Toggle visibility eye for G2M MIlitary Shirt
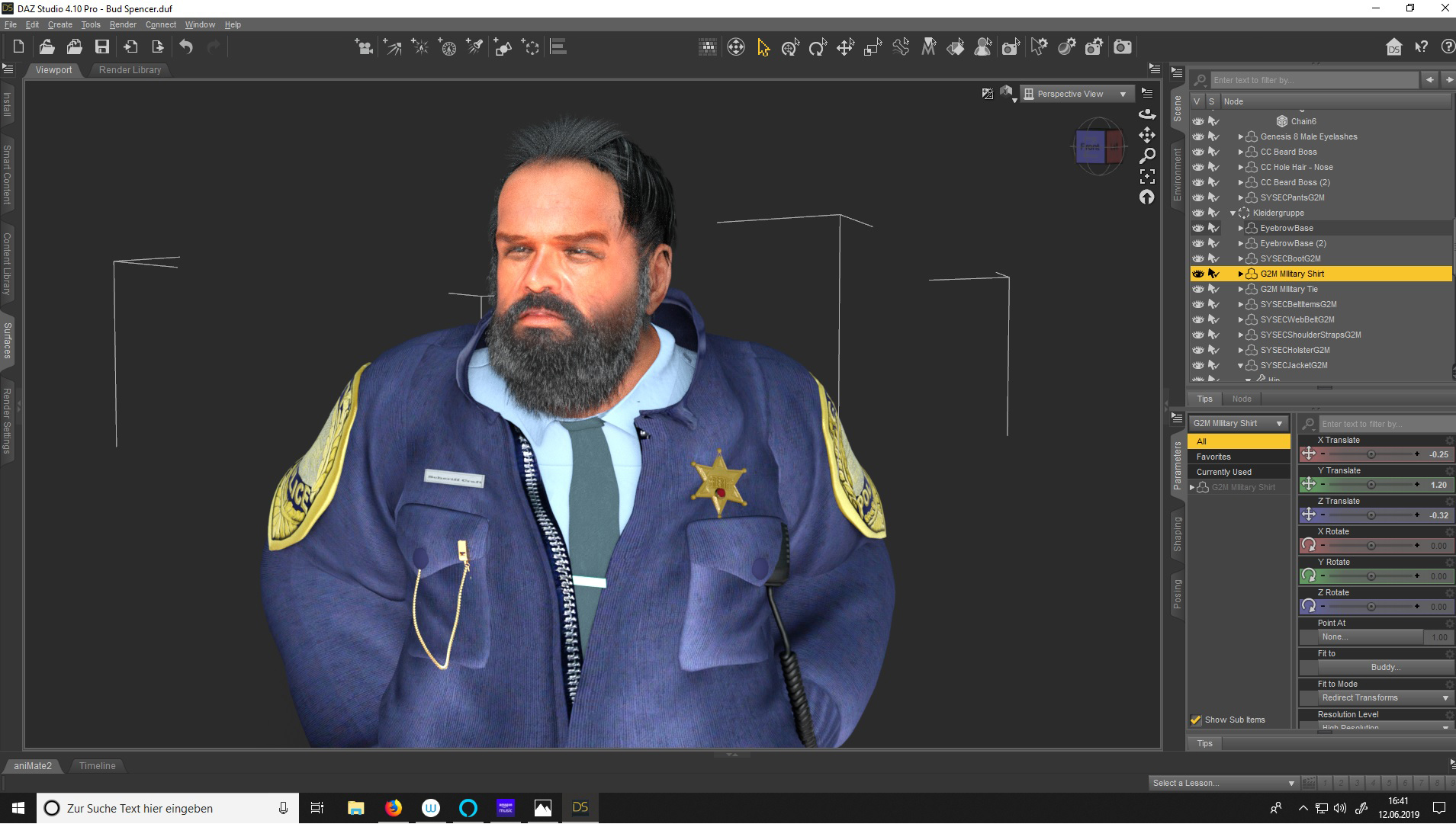The image size is (1456, 824). point(1198,274)
